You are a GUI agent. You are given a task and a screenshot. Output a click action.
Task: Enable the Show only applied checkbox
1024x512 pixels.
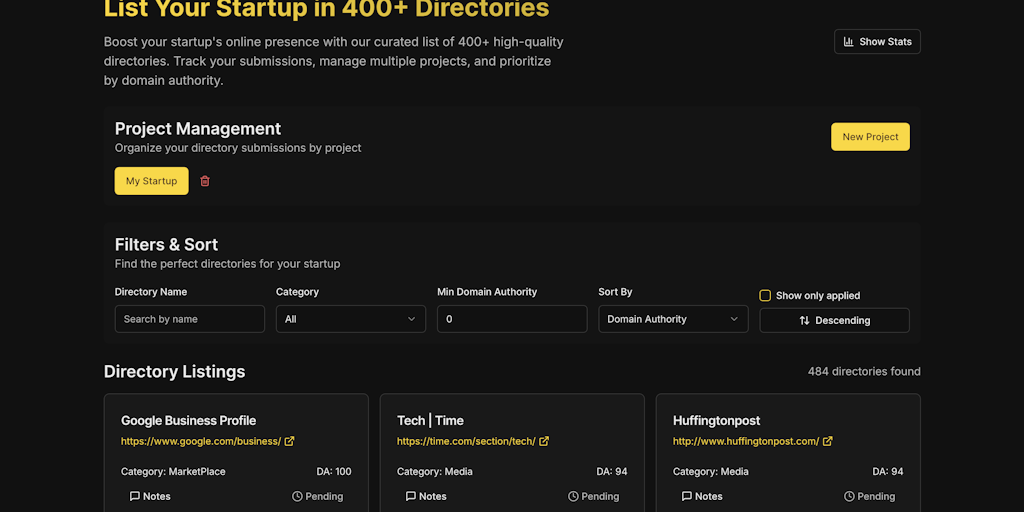coord(765,296)
